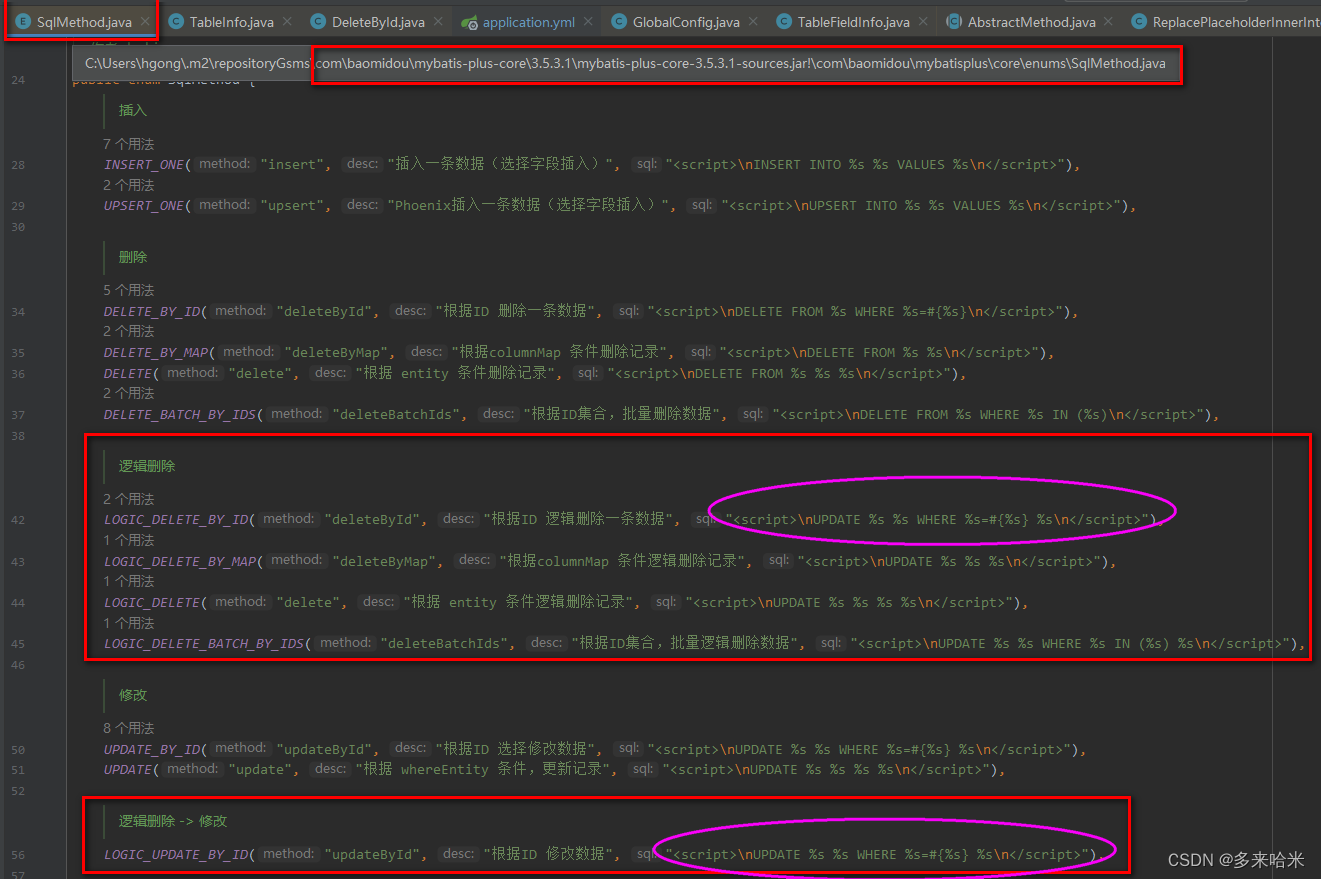The height and width of the screenshot is (879, 1321).
Task: Click the LOGIC_UPDATE_BY_ID enum constant
Action: coord(176,855)
